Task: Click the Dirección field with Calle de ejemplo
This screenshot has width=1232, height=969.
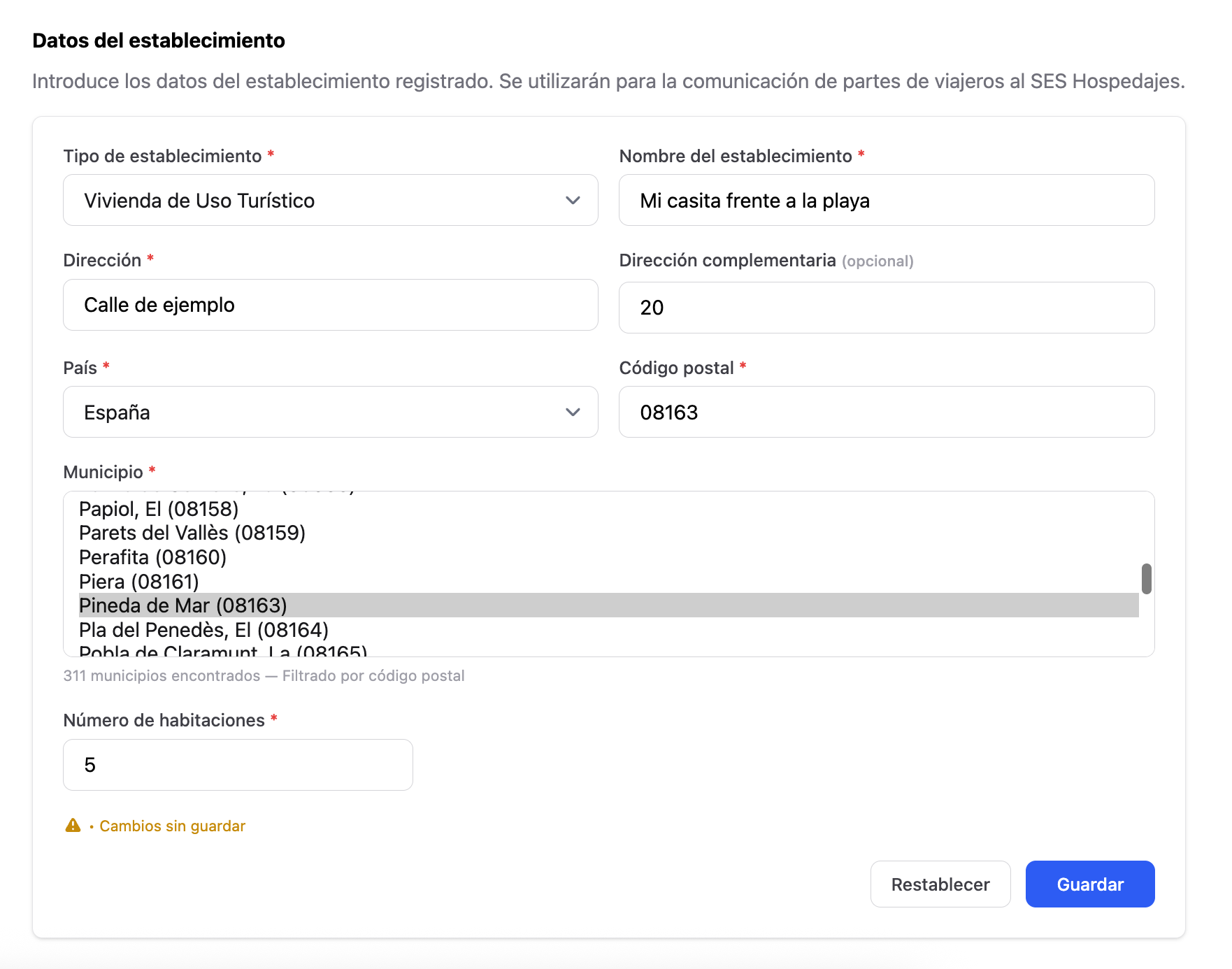Action: (330, 305)
